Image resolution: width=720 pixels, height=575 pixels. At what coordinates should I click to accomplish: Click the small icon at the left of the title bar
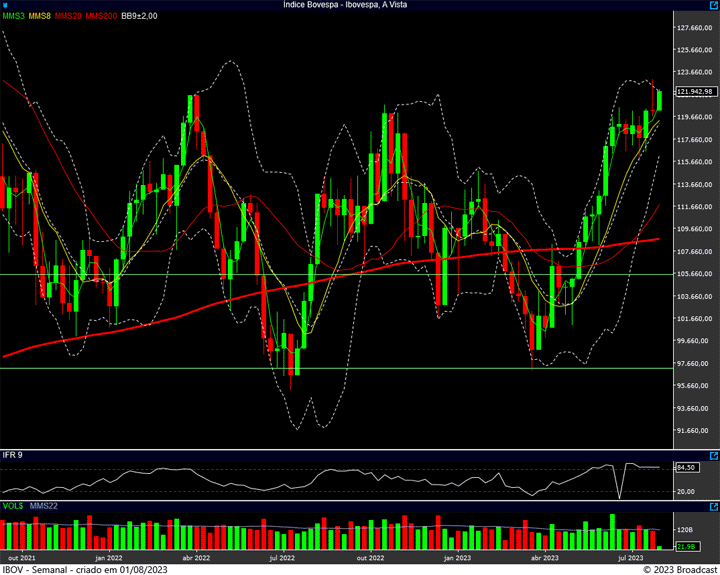pos(5,5)
